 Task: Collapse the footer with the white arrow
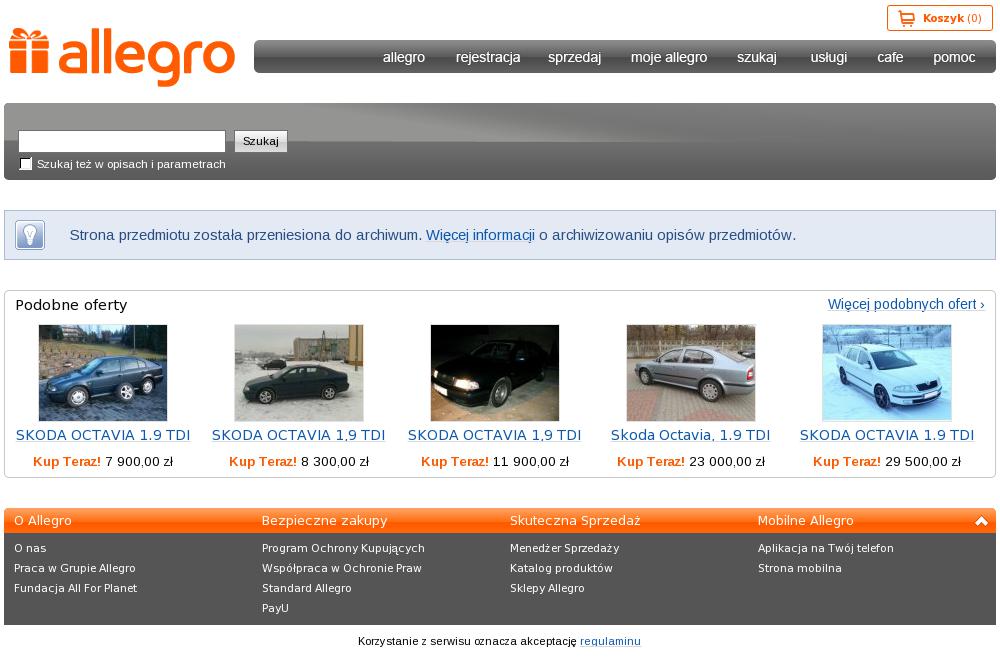point(981,521)
